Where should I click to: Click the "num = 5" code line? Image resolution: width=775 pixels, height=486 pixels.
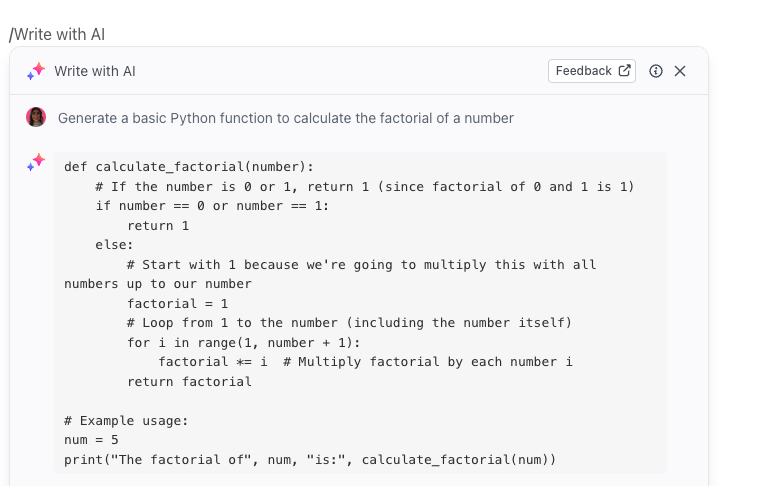[x=91, y=440]
